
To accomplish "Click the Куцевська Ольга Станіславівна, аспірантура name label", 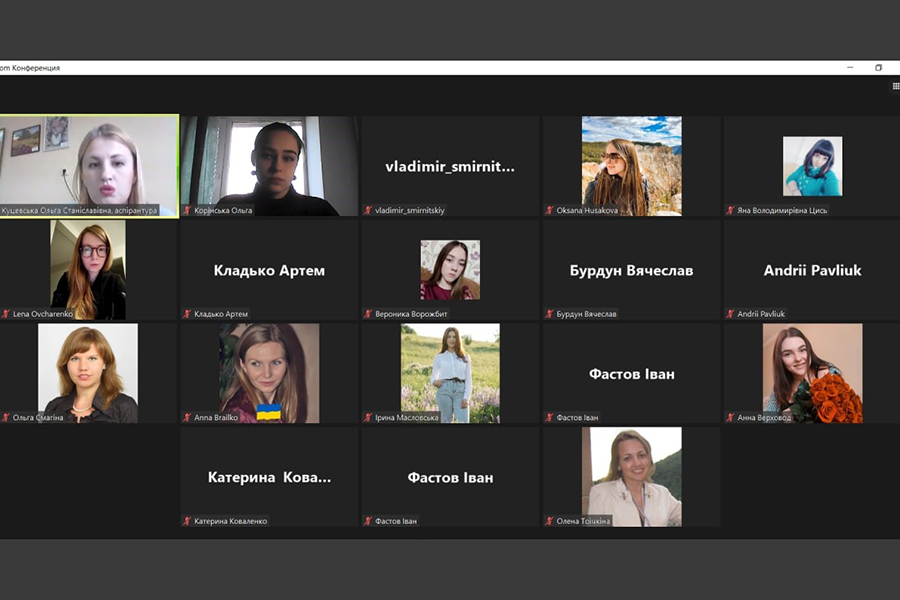I will click(79, 211).
